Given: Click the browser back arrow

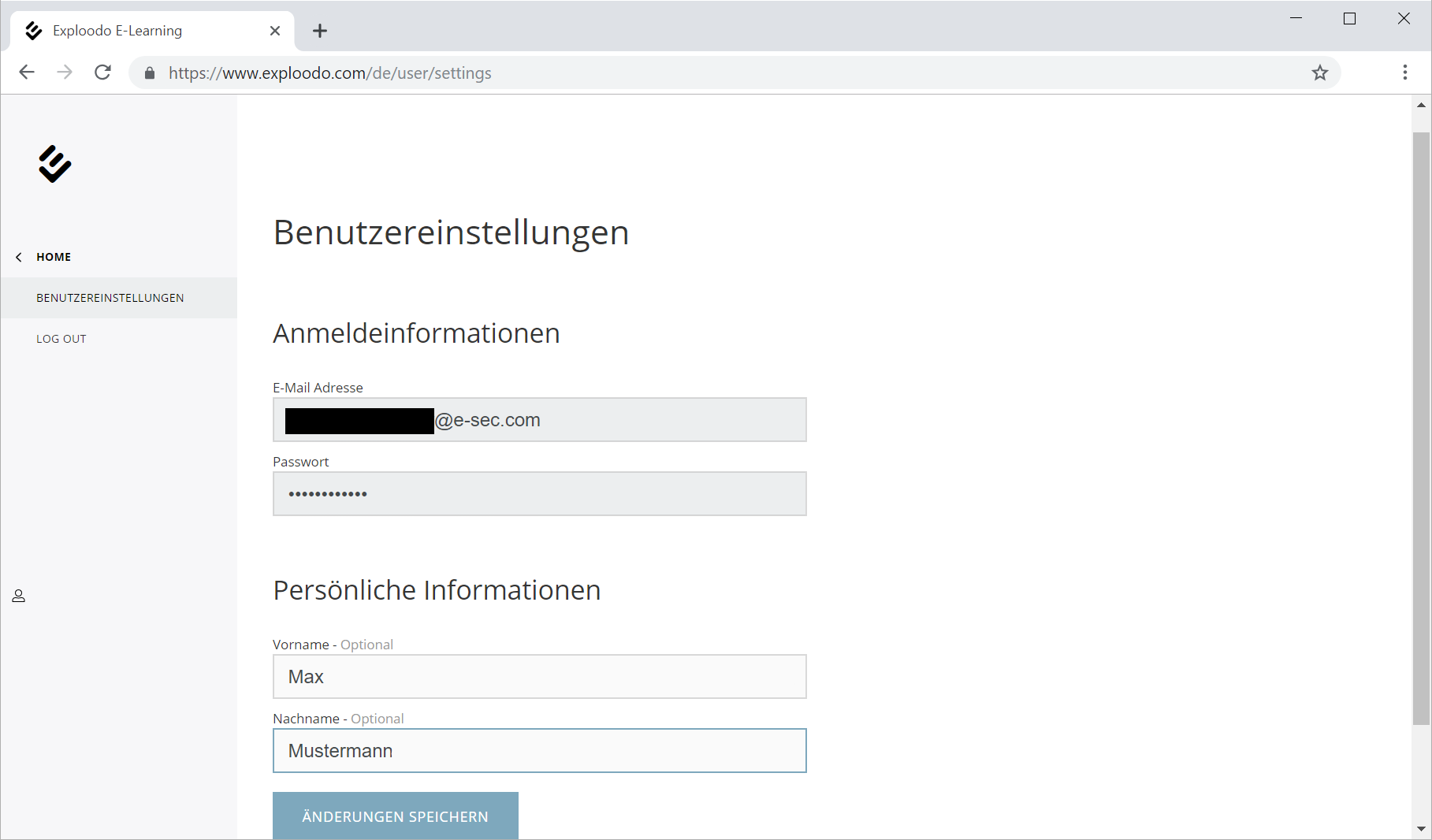Looking at the screenshot, I should pyautogui.click(x=27, y=72).
